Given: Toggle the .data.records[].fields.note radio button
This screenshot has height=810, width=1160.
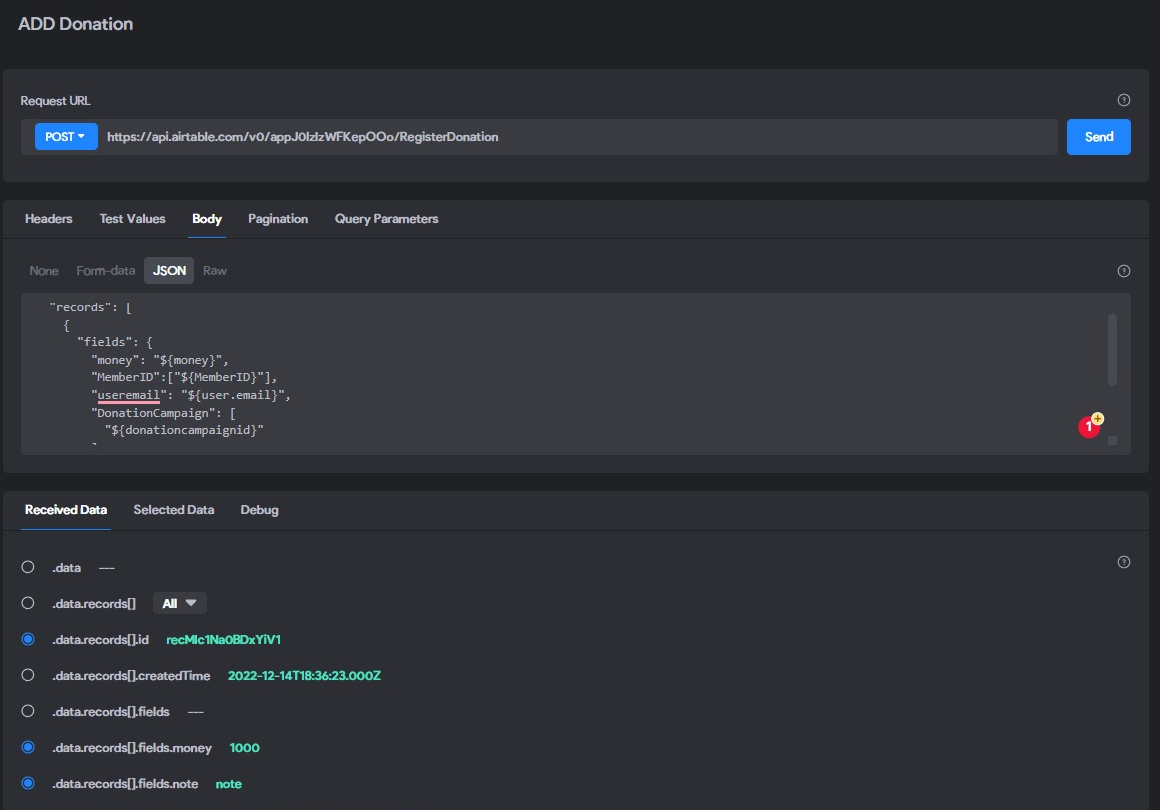Looking at the screenshot, I should [28, 783].
